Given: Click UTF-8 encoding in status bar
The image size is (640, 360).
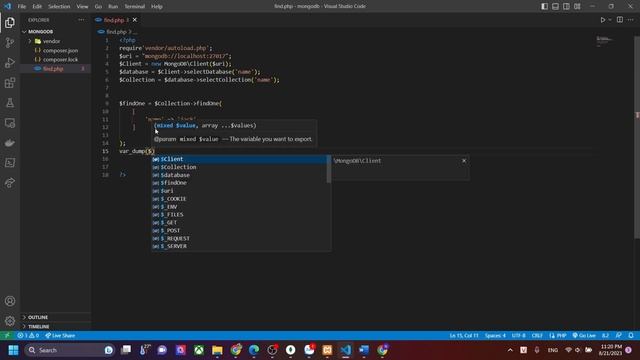Looking at the screenshot, I should coord(518,336).
